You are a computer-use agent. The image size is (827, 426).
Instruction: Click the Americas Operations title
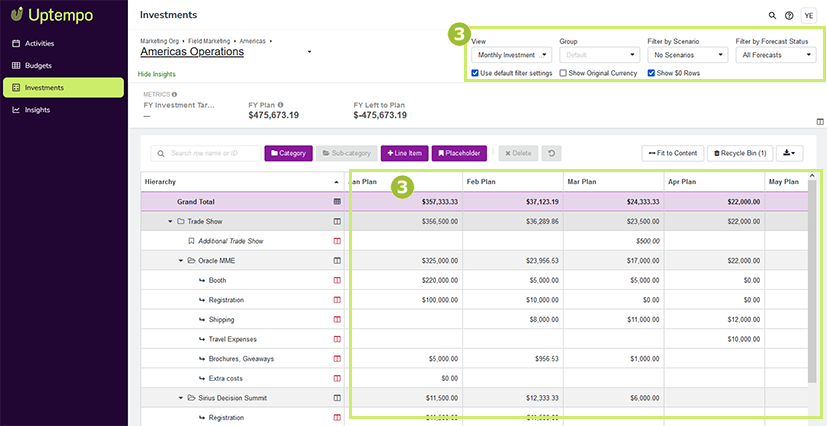pos(192,52)
